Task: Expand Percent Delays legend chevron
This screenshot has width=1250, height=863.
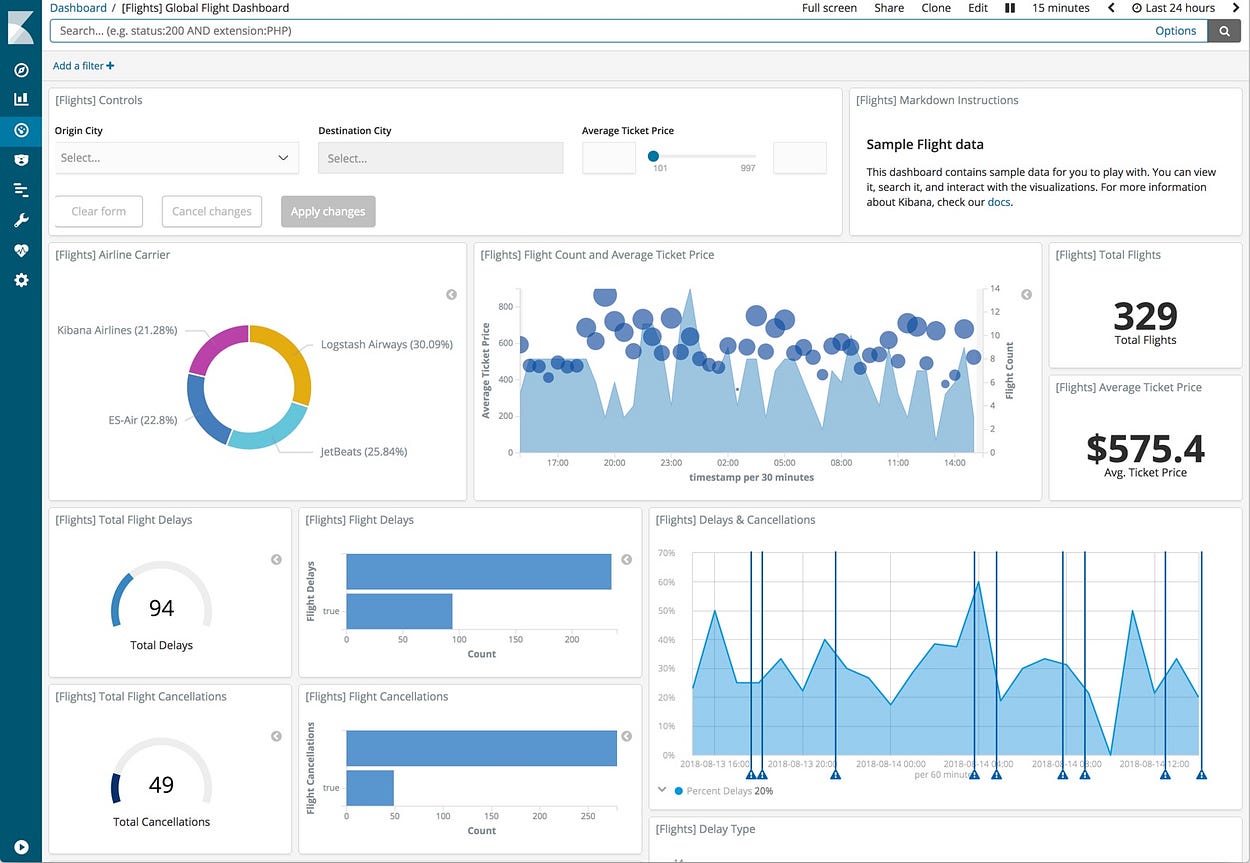Action: [x=662, y=789]
